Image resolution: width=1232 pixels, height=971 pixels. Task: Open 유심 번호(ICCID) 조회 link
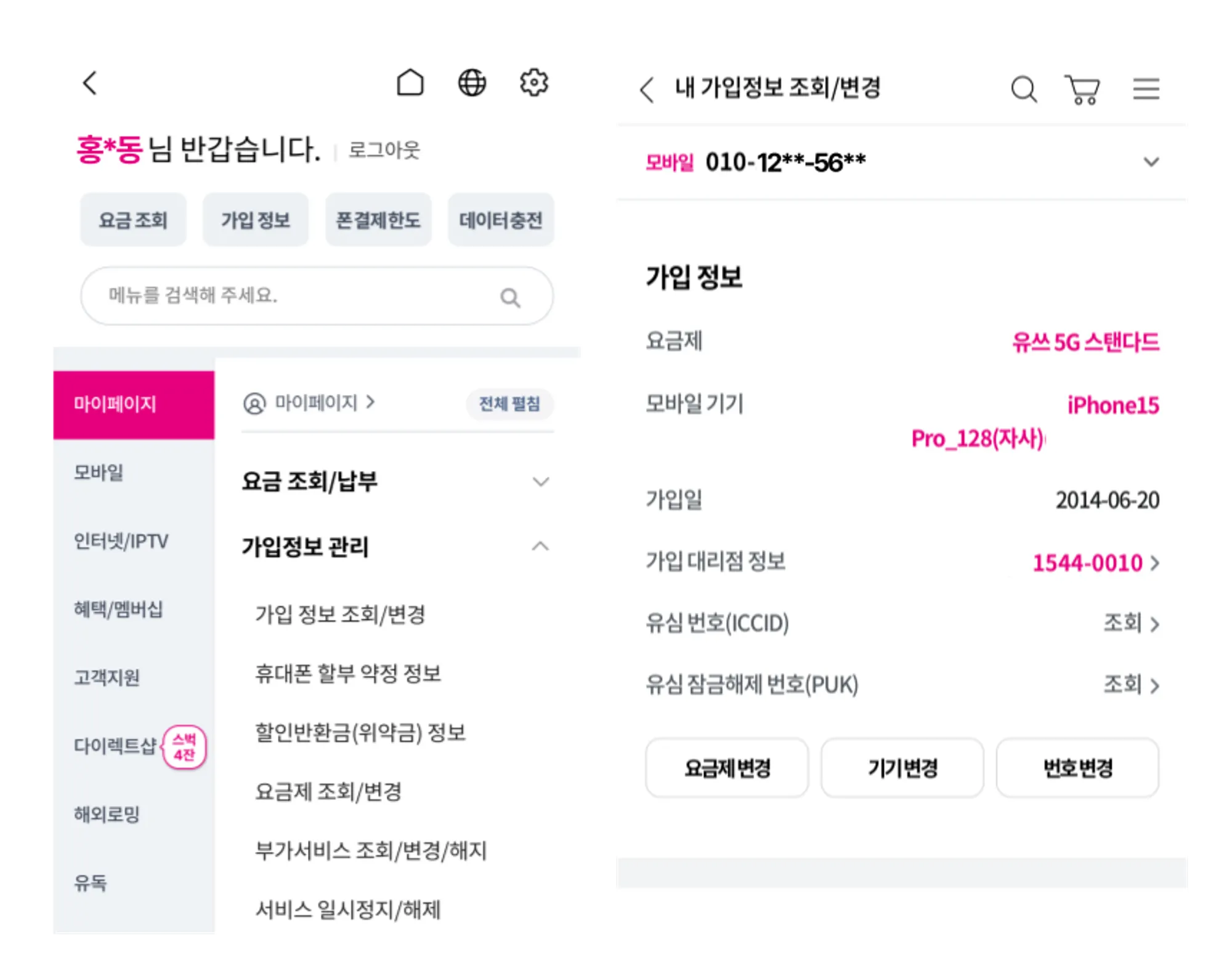point(1131,623)
